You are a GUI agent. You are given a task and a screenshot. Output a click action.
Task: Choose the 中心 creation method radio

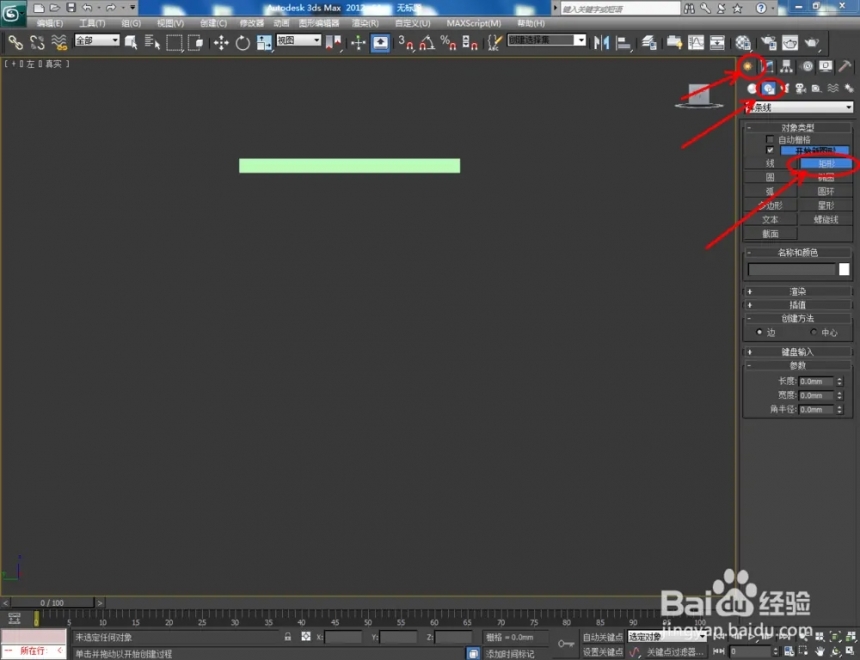(813, 332)
